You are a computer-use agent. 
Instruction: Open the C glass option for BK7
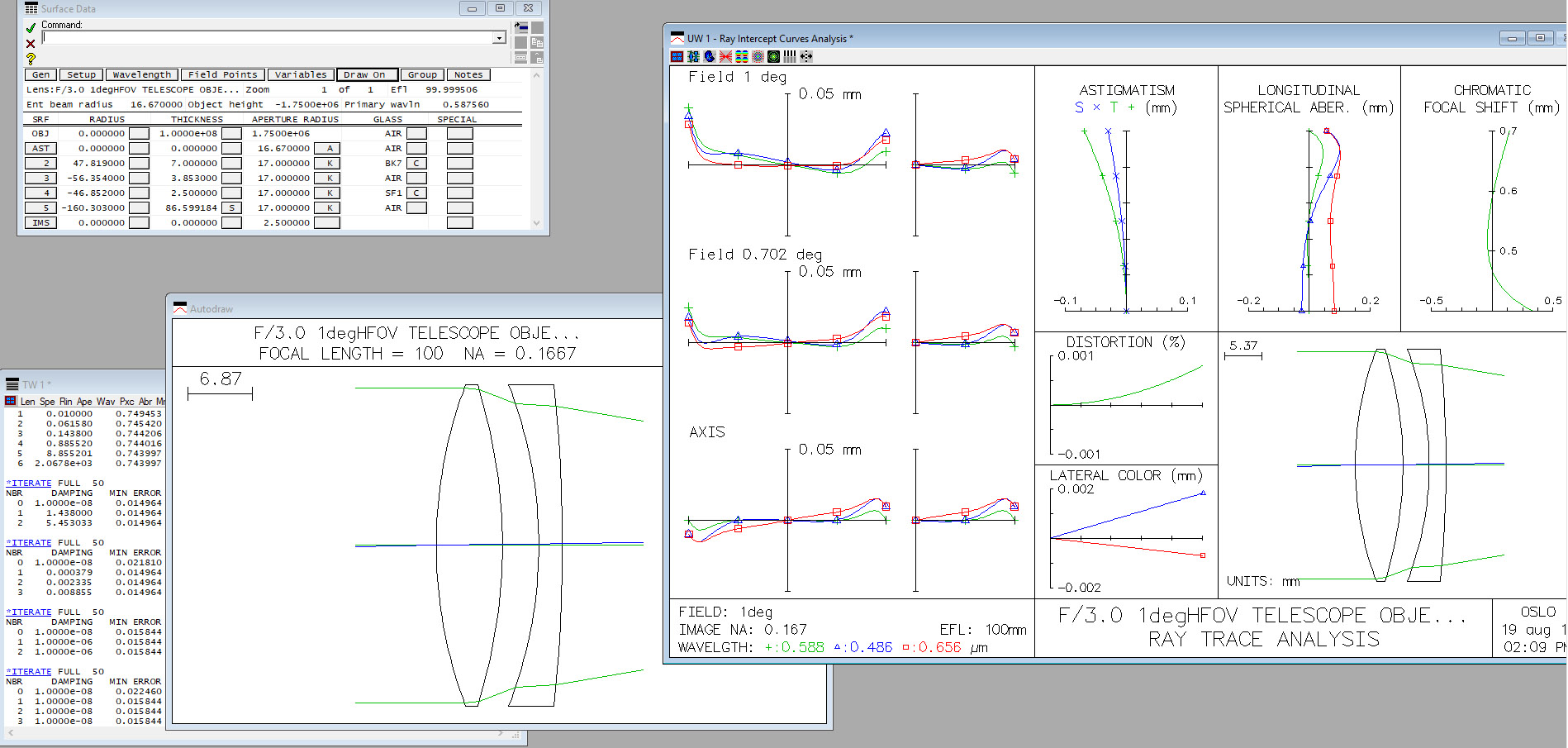point(417,163)
